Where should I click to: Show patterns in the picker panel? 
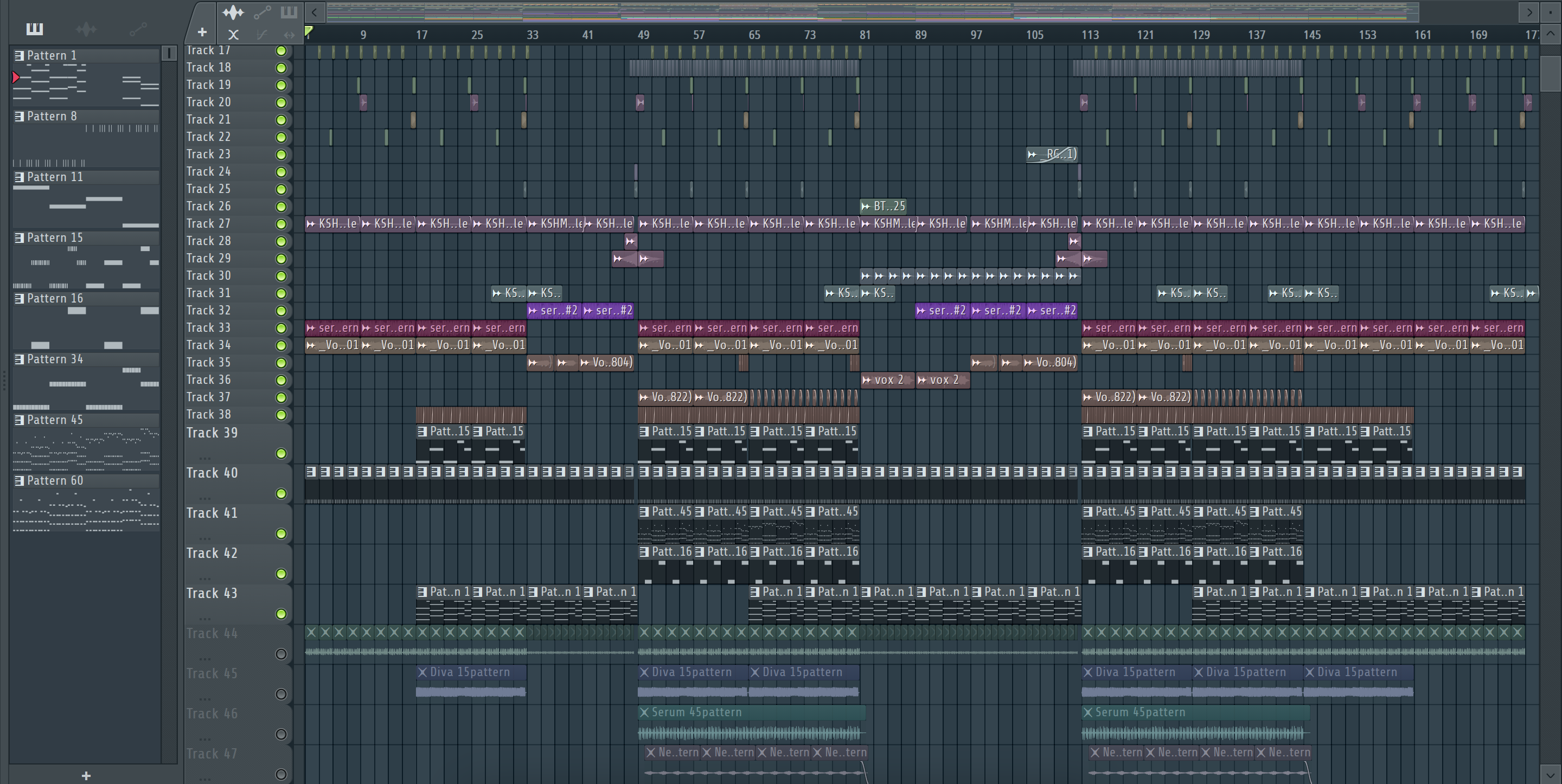pos(35,29)
